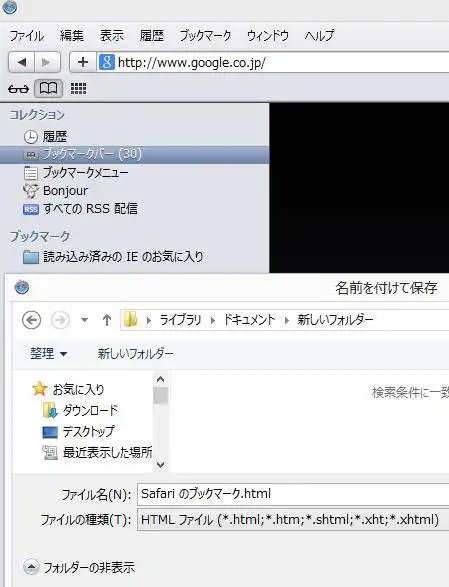Click the Bonjour icon in Collections

[30, 191]
